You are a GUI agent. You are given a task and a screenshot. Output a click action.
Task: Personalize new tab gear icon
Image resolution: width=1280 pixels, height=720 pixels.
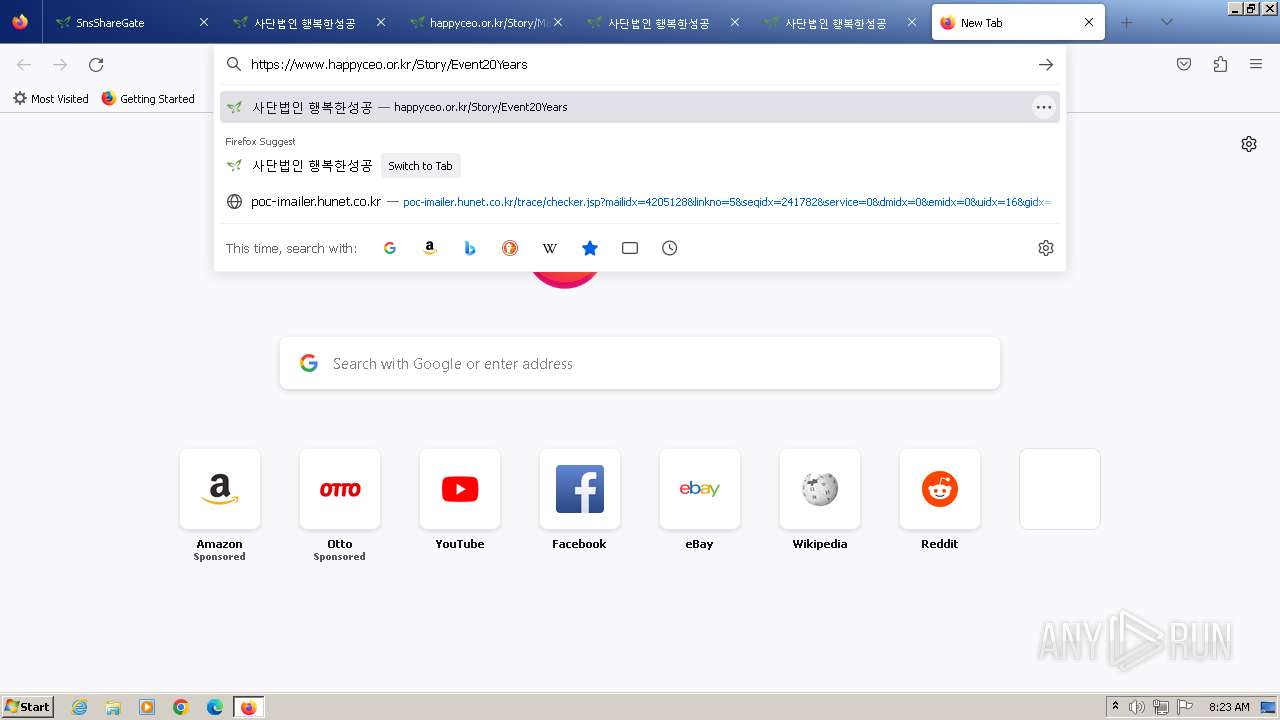tap(1249, 144)
